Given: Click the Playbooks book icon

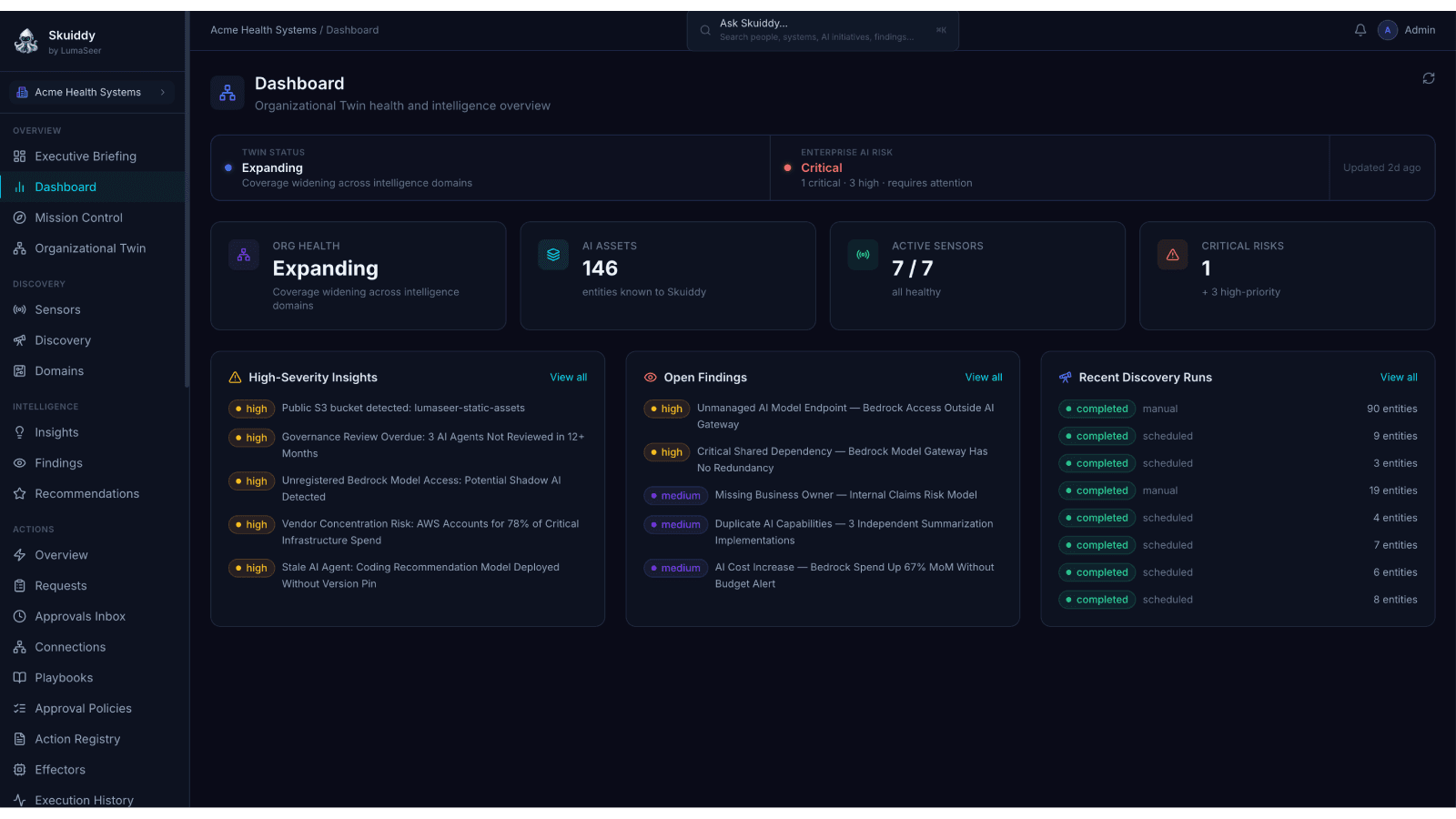Looking at the screenshot, I should [19, 678].
